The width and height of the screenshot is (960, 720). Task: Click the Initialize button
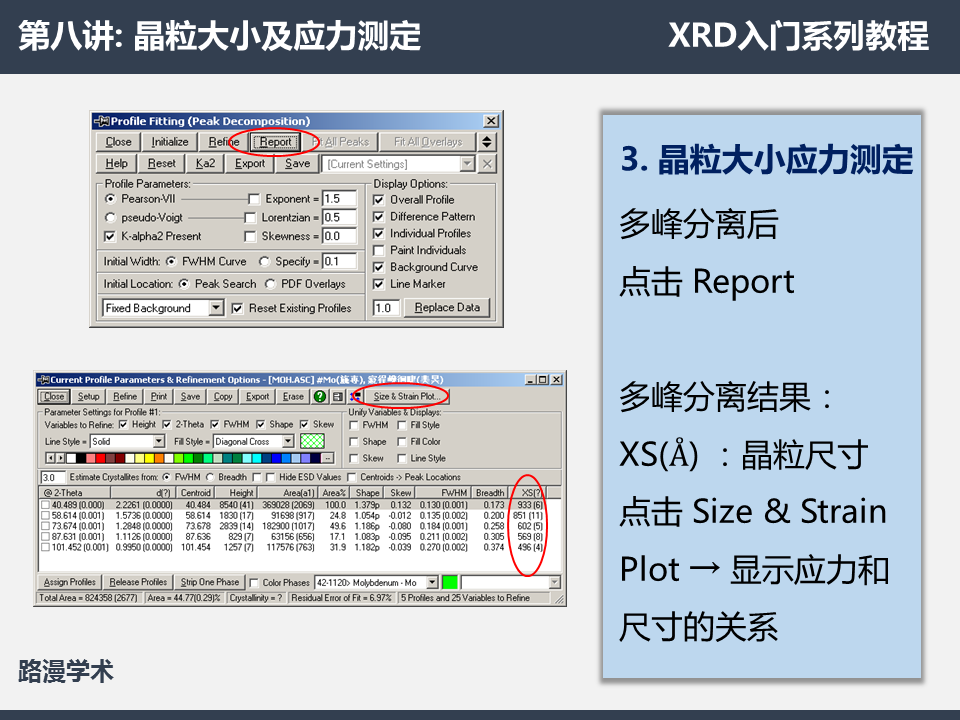coord(170,141)
